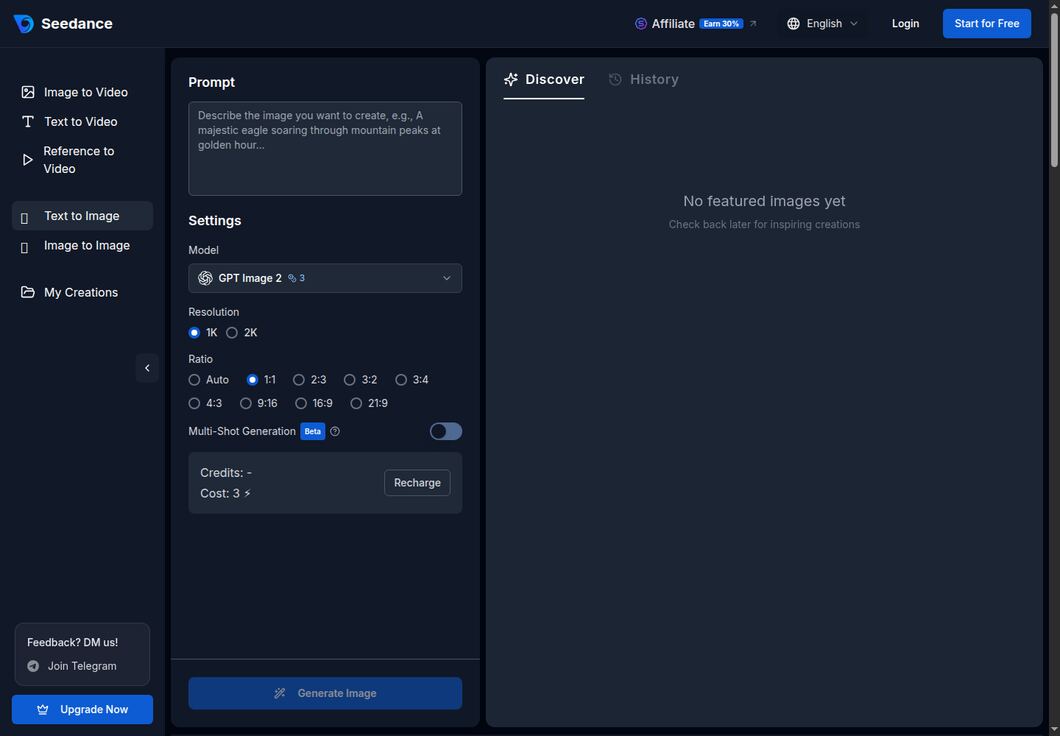The width and height of the screenshot is (1060, 736).
Task: Click 'Check back later for inspiring creations'
Action: 764,224
